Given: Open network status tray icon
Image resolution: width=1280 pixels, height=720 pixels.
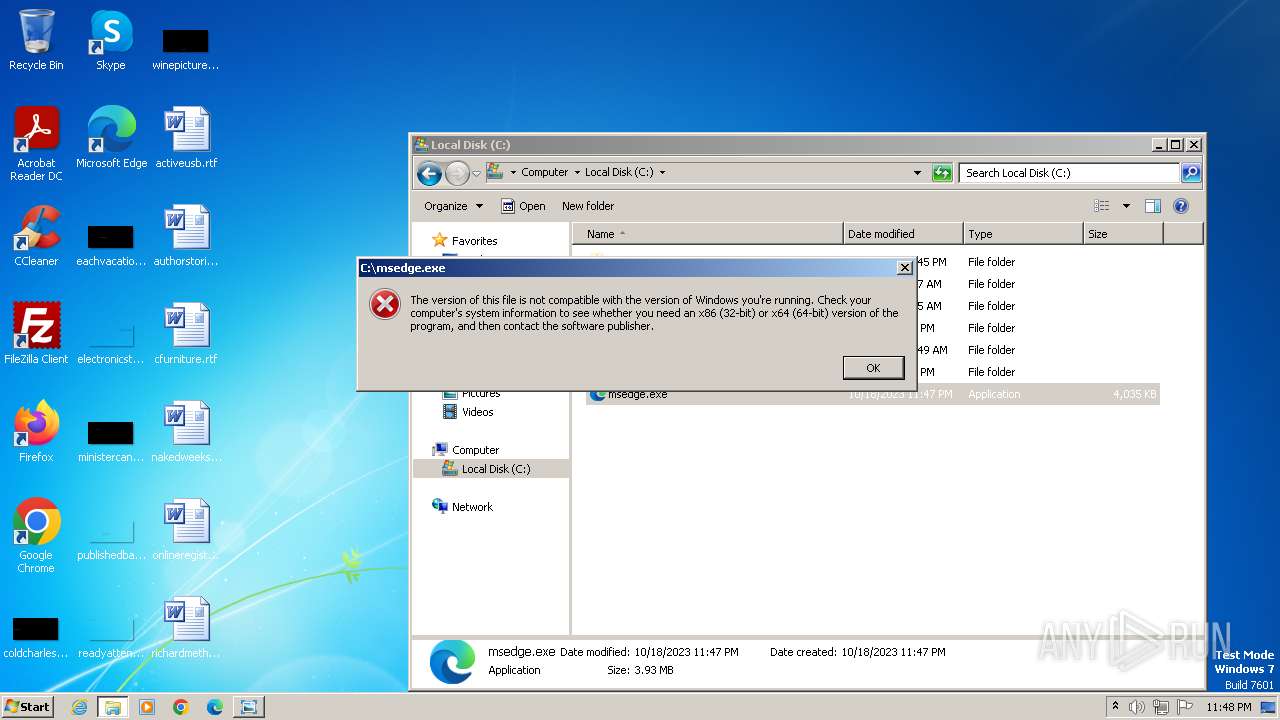Looking at the screenshot, I should 1161,707.
